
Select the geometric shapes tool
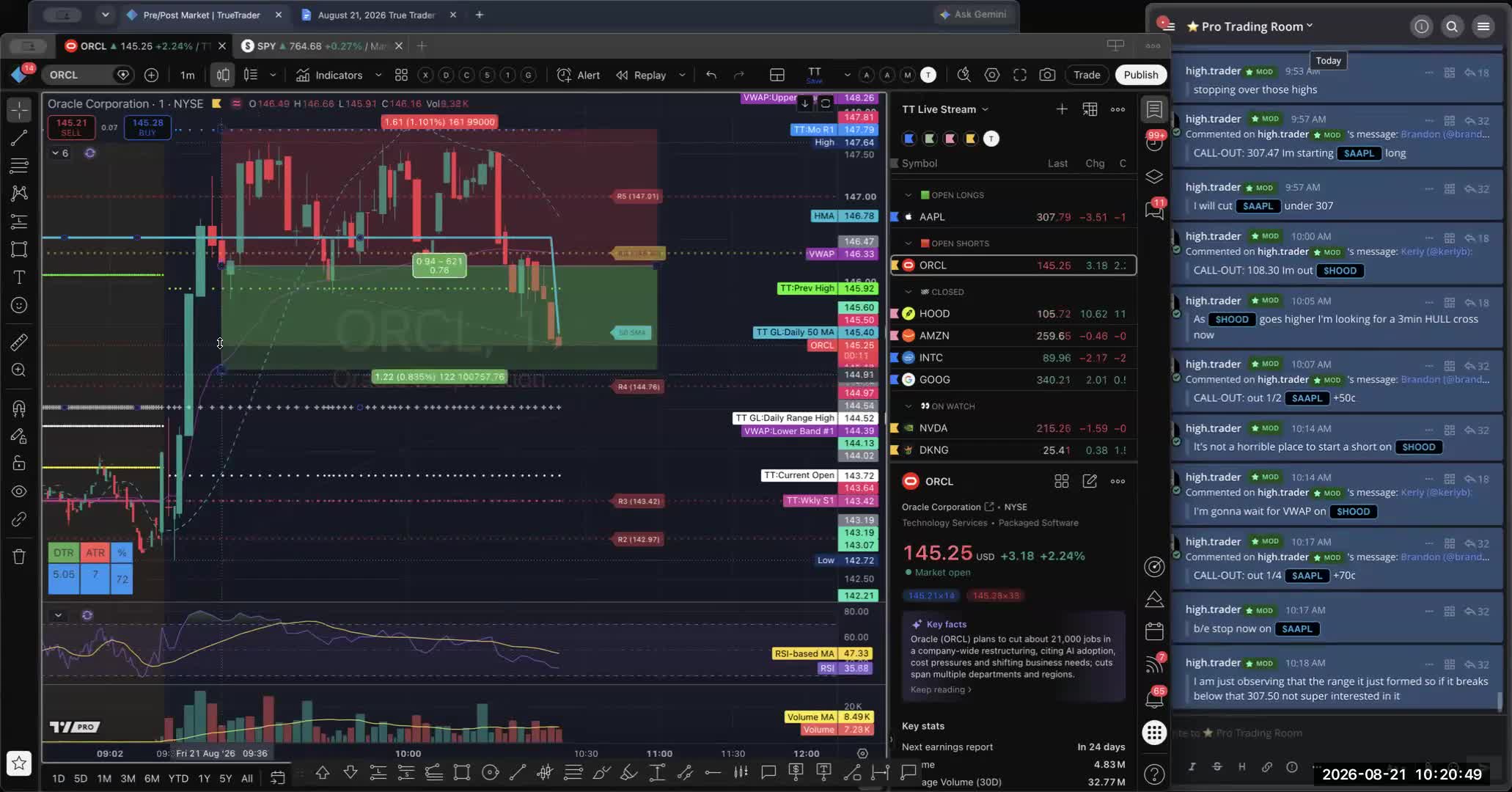click(19, 249)
